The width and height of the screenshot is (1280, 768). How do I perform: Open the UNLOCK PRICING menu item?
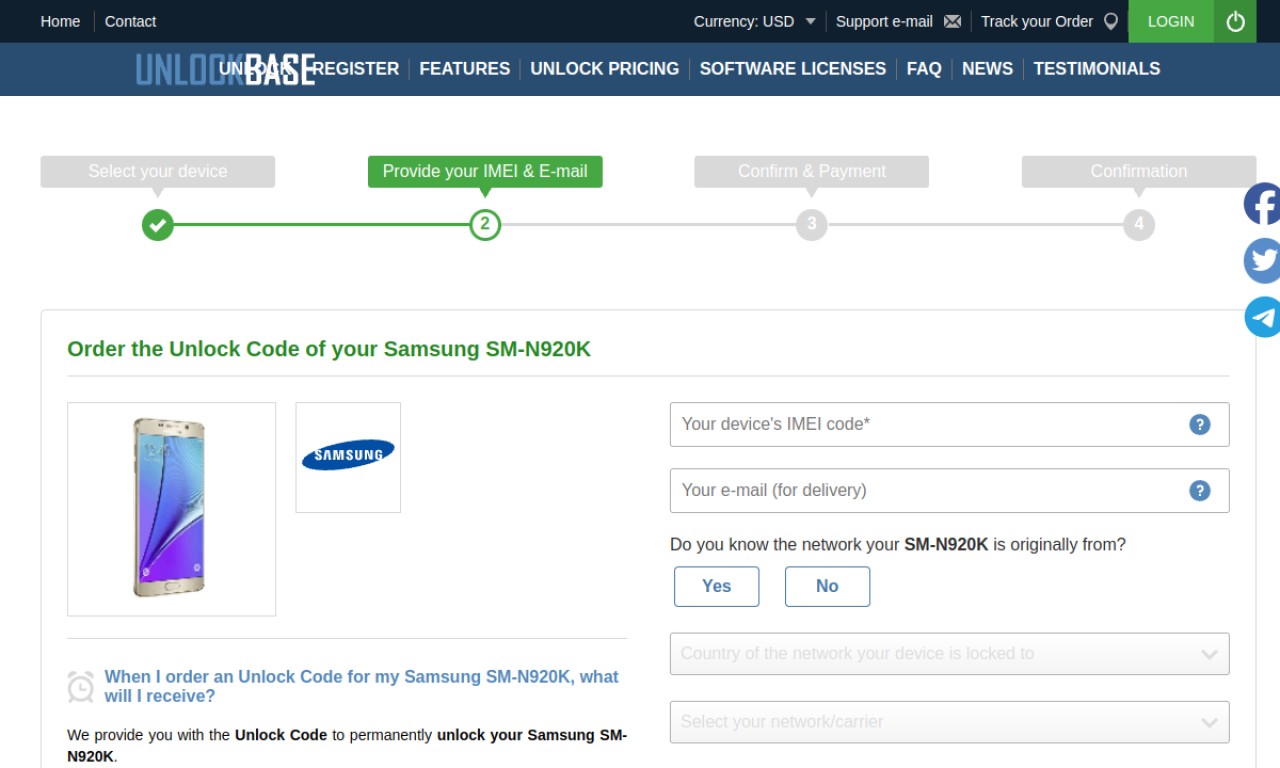click(604, 69)
